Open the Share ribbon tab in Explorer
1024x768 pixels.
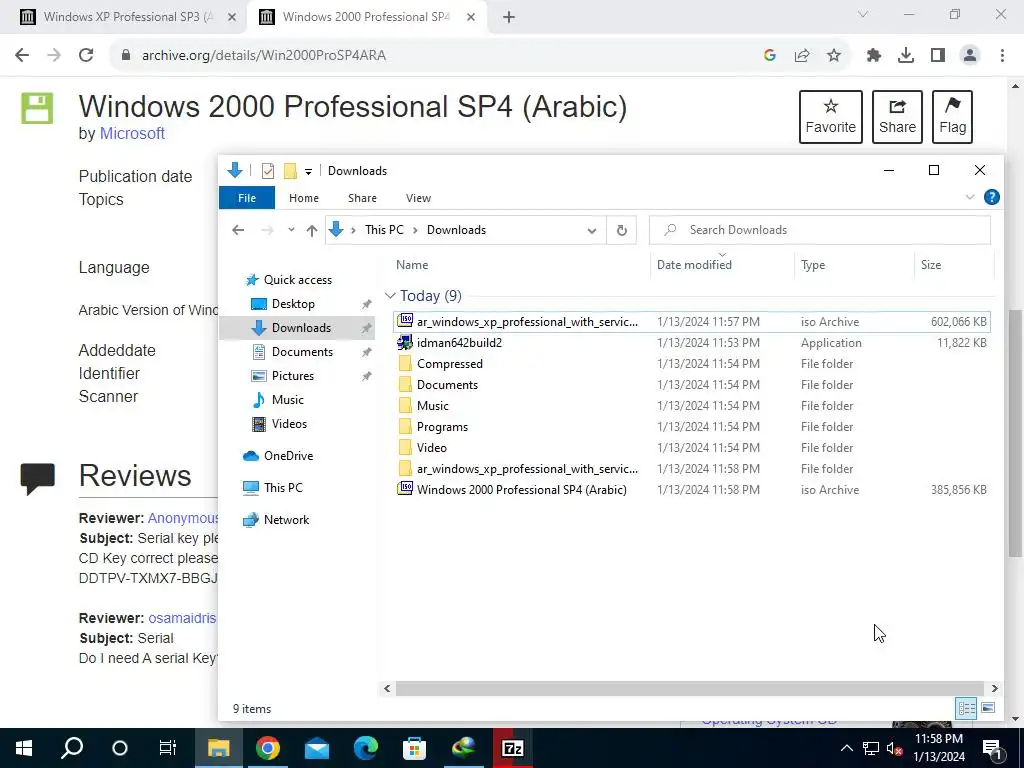pyautogui.click(x=362, y=198)
